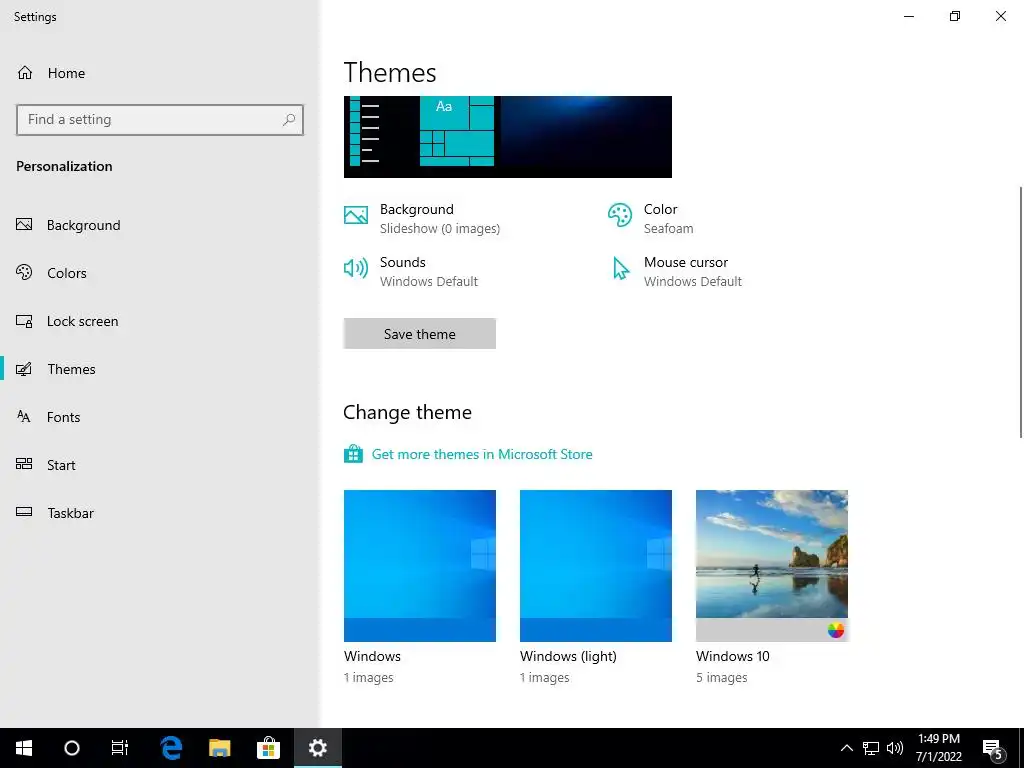Viewport: 1024px width, 768px height.
Task: Apply the Windows theme thumbnail
Action: (419, 566)
